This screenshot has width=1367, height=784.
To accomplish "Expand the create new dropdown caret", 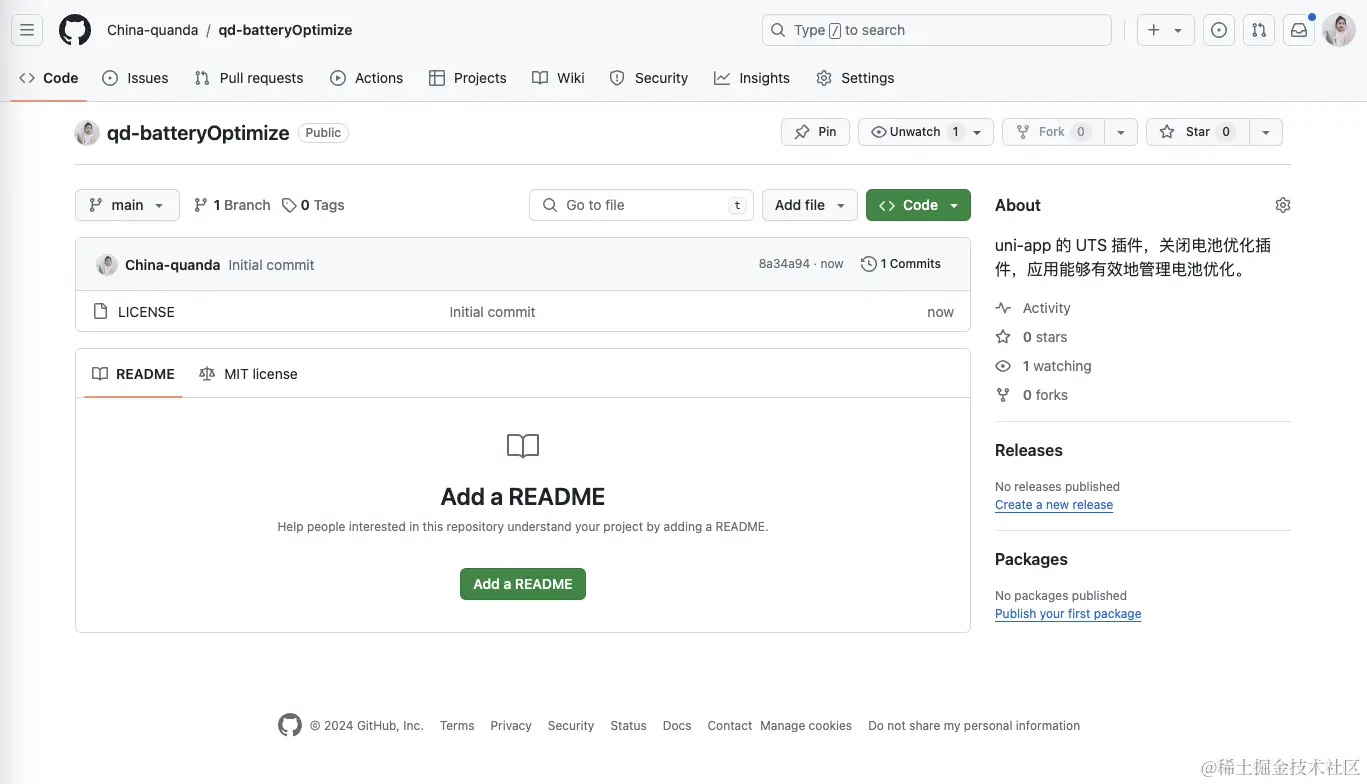I will 1179,30.
